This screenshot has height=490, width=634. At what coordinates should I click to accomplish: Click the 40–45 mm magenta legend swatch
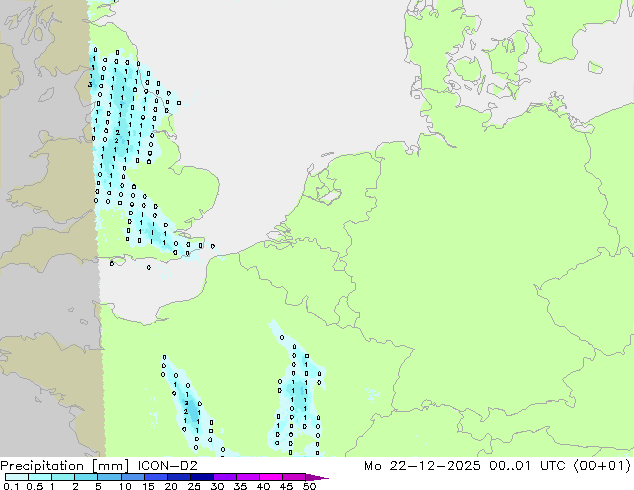pos(271,477)
